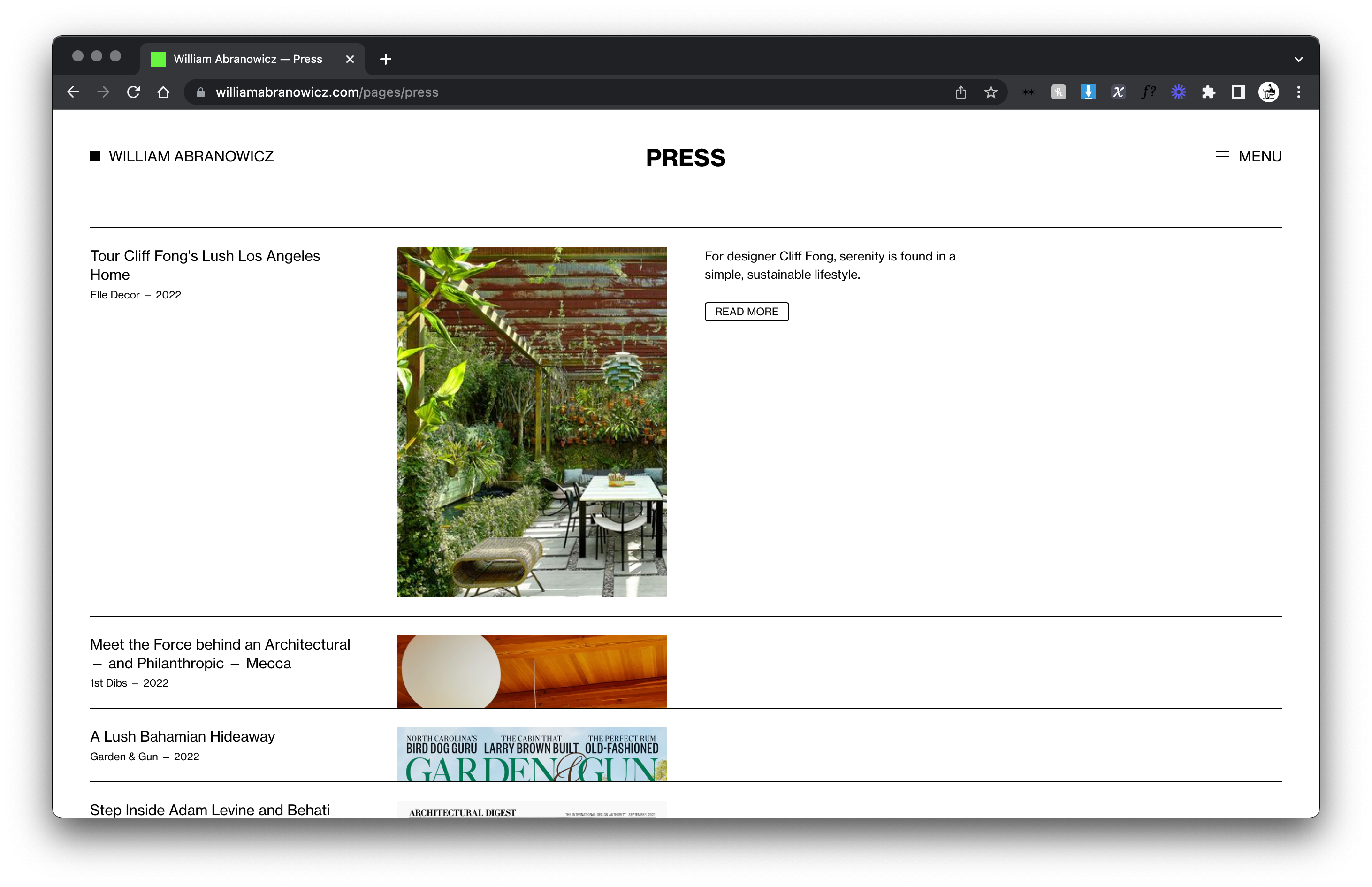Open the user profile avatar
The image size is (1372, 887).
pos(1268,92)
